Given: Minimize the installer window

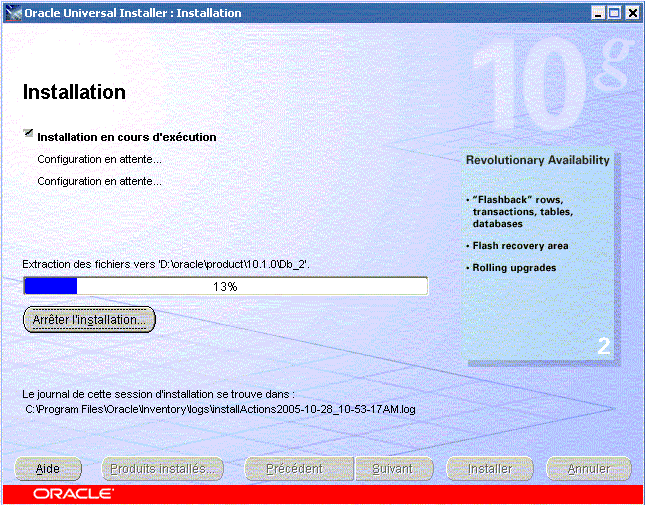Looking at the screenshot, I should (598, 13).
